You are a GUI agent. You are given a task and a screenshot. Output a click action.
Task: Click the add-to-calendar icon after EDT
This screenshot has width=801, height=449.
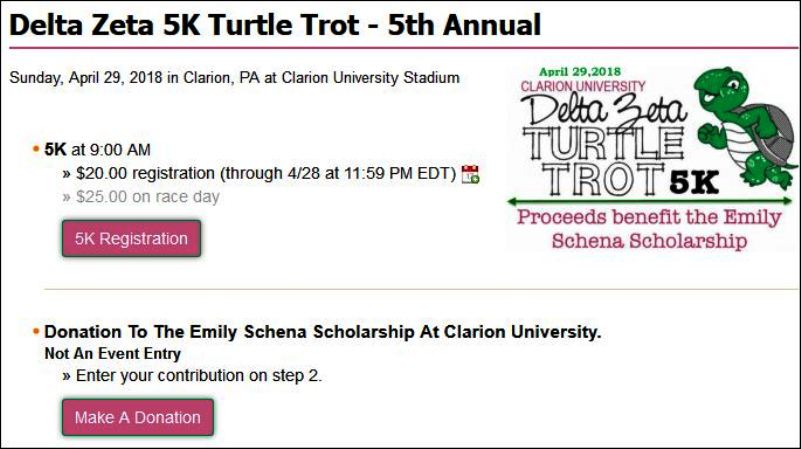[x=470, y=174]
